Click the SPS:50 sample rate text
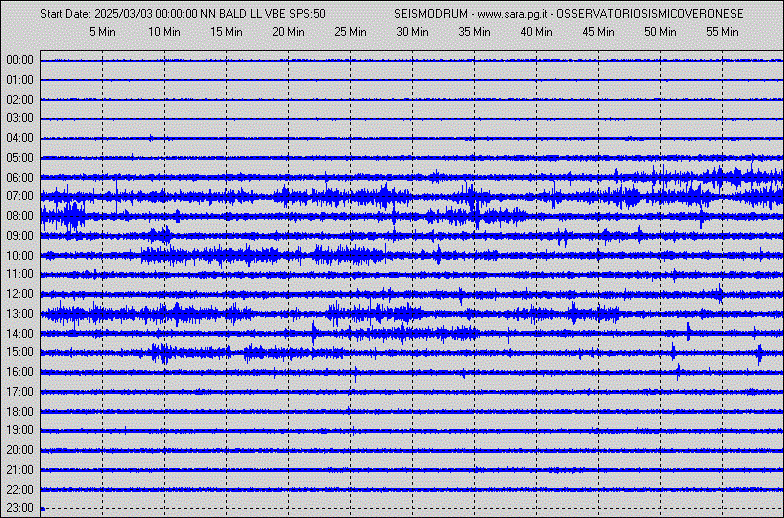The width and height of the screenshot is (784, 518). 308,14
